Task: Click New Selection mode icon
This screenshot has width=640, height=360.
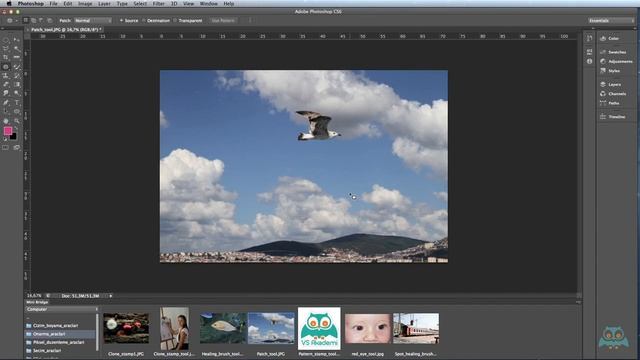Action: (26, 20)
